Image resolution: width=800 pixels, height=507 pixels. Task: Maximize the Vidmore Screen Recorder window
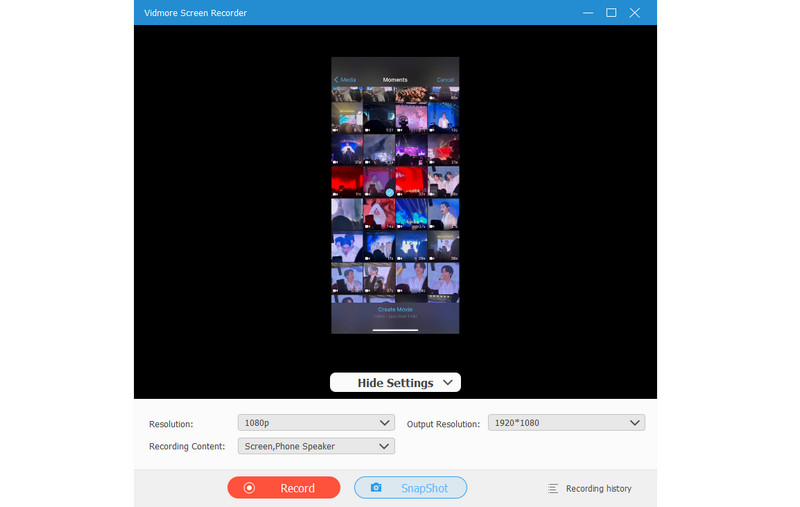pos(611,13)
